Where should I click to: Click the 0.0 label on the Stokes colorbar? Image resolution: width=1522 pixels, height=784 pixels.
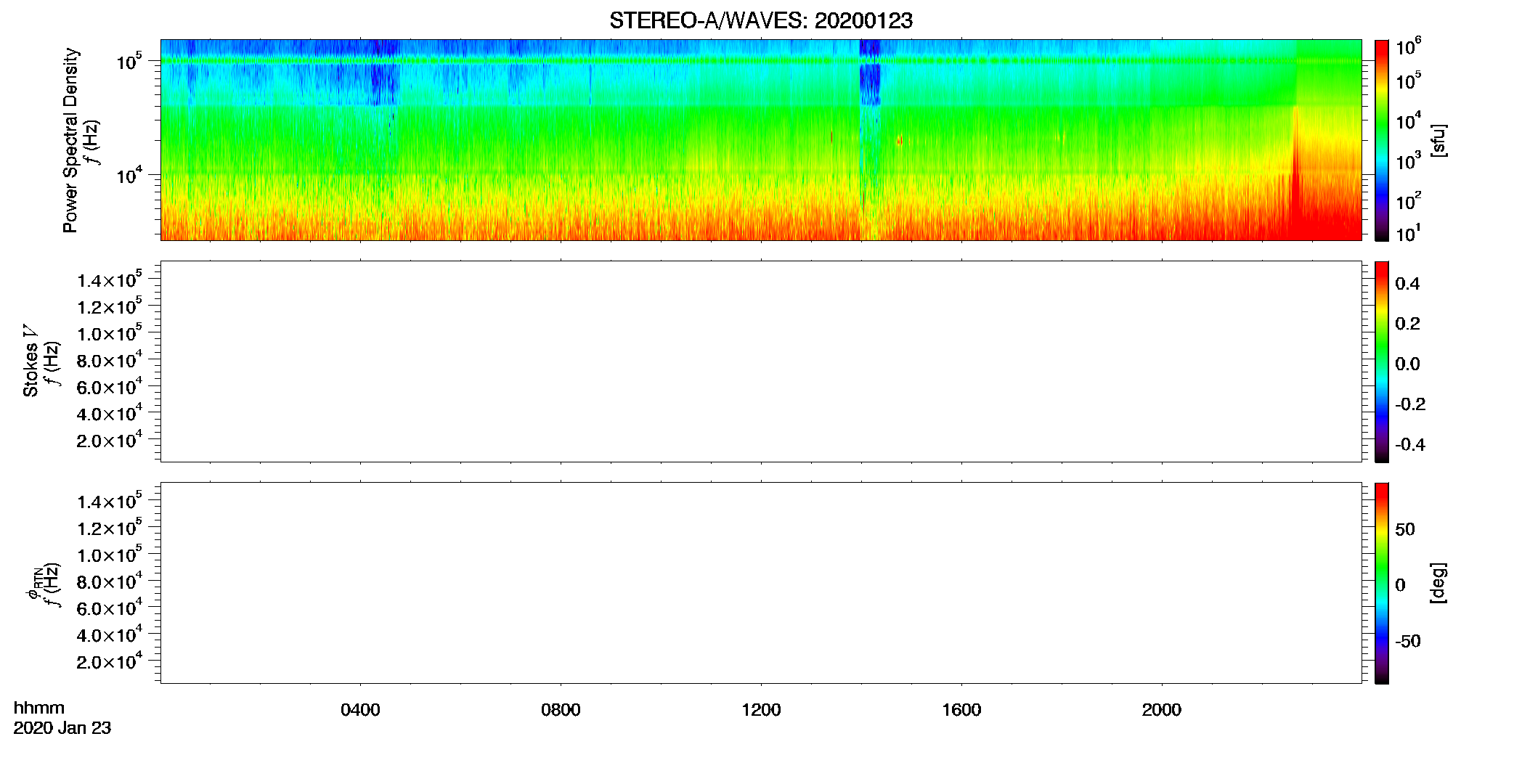(1407, 364)
